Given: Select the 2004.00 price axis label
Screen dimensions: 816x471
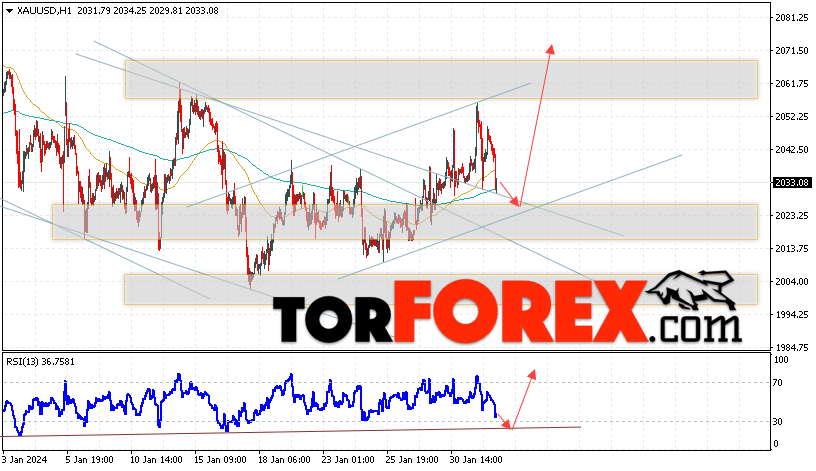Looking at the screenshot, I should (x=792, y=282).
